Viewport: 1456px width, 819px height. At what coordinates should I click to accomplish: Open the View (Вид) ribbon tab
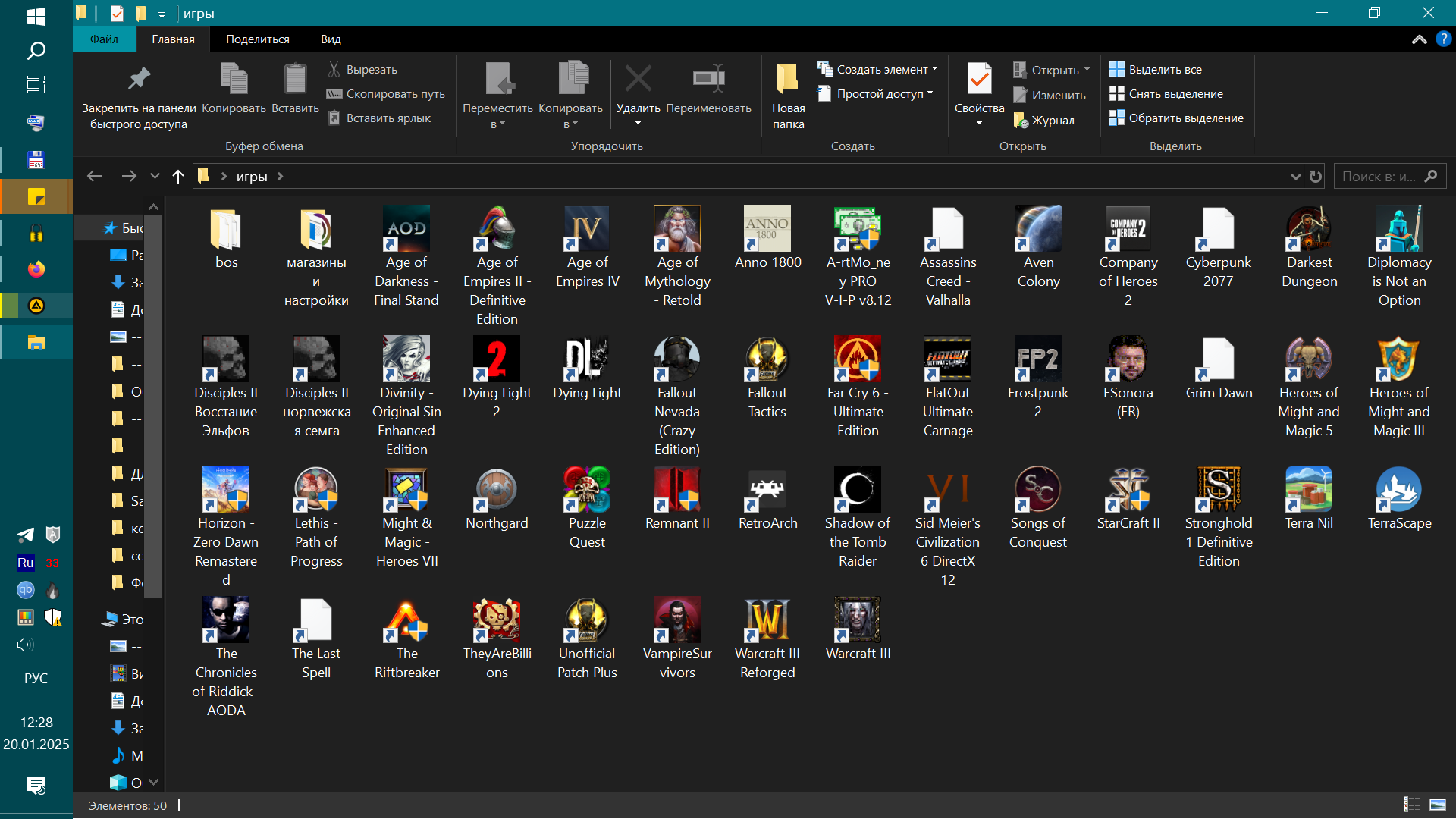point(331,39)
